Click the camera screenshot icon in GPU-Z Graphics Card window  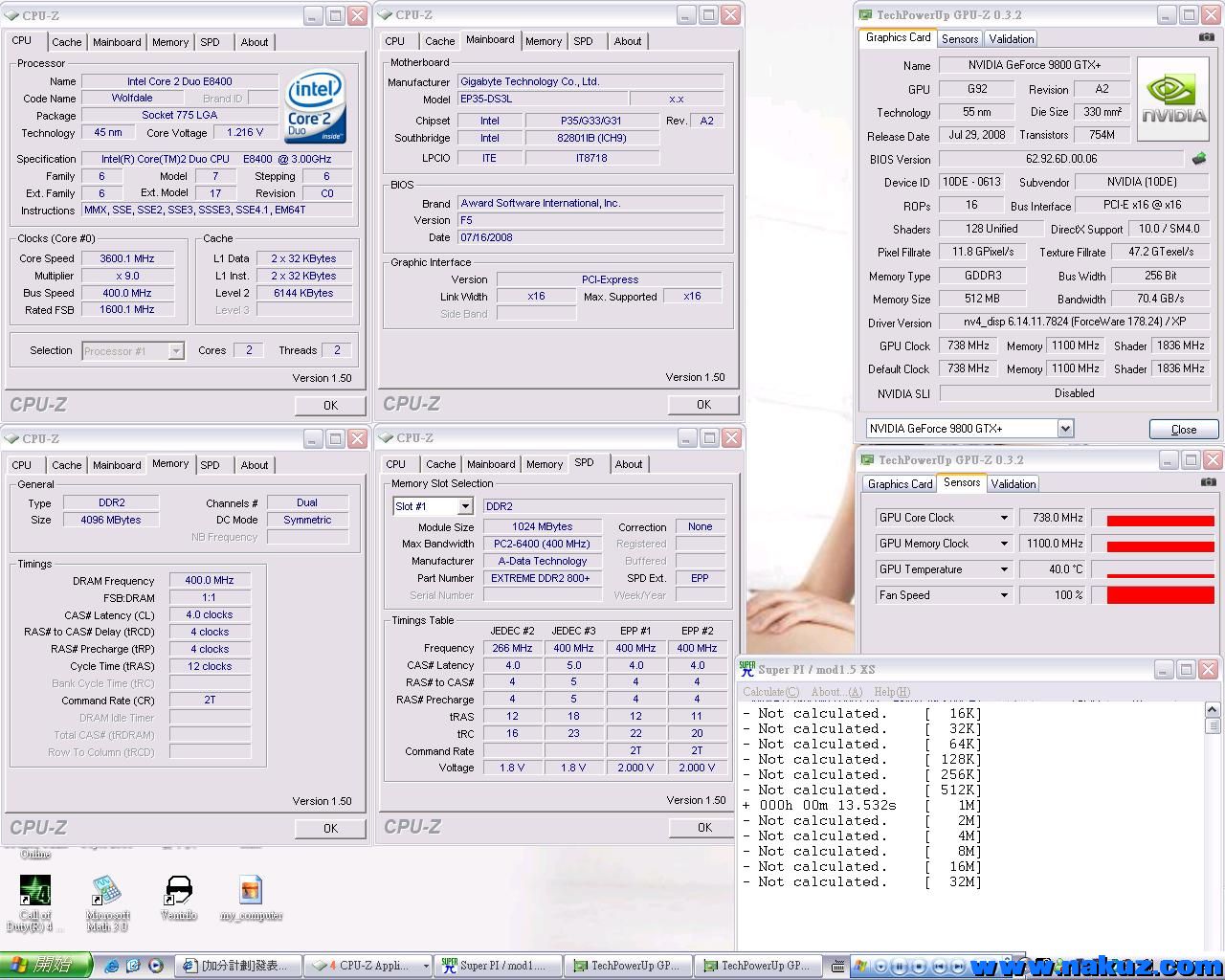1207,37
